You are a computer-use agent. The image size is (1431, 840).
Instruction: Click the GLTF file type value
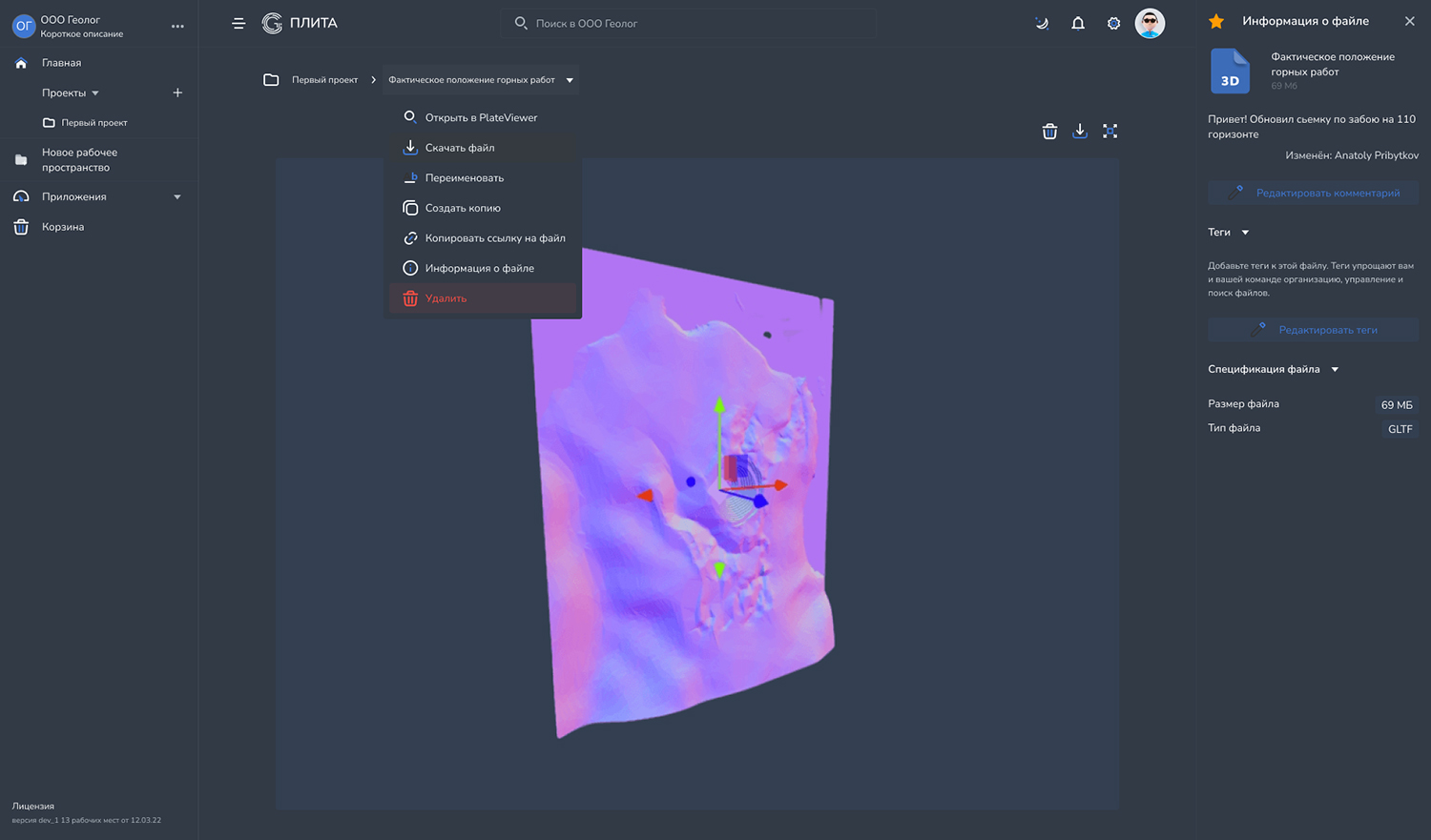point(1400,429)
